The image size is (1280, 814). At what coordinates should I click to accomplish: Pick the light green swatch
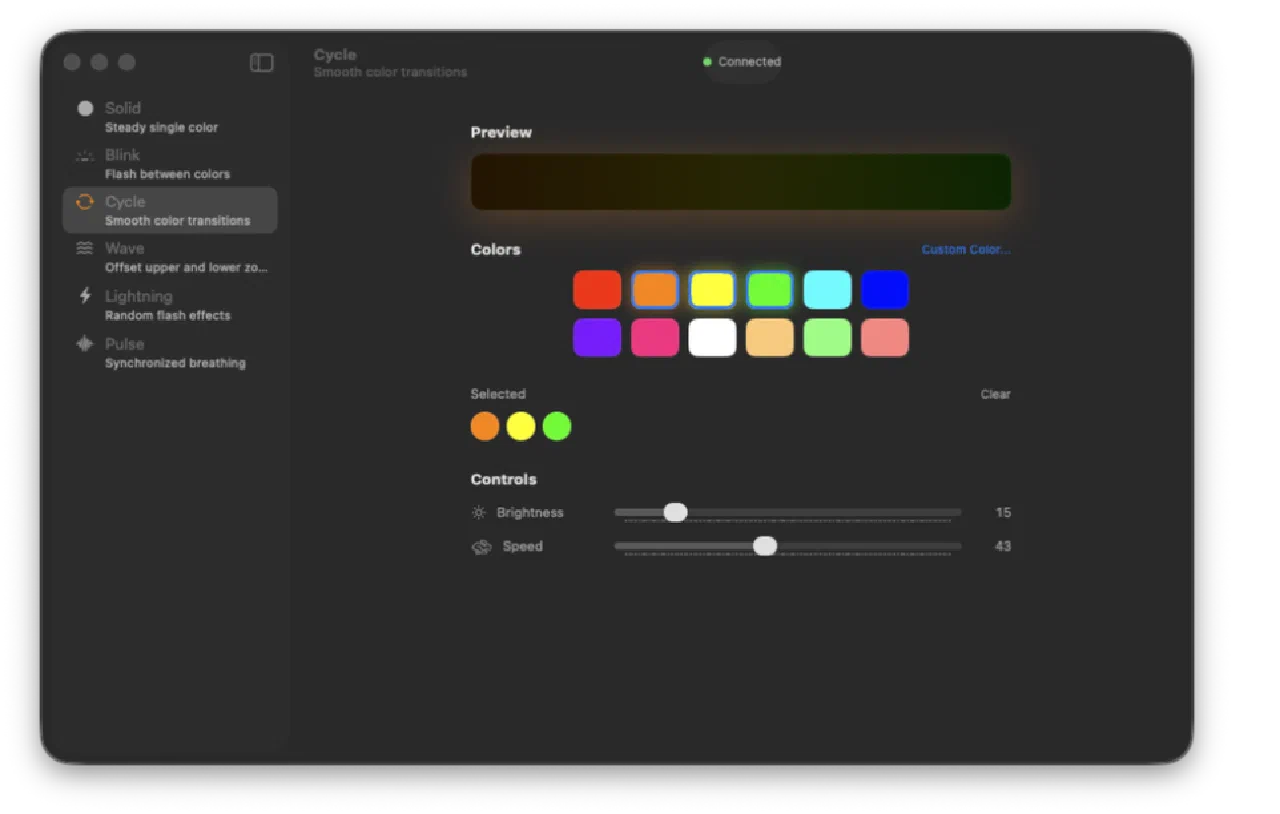pos(827,338)
